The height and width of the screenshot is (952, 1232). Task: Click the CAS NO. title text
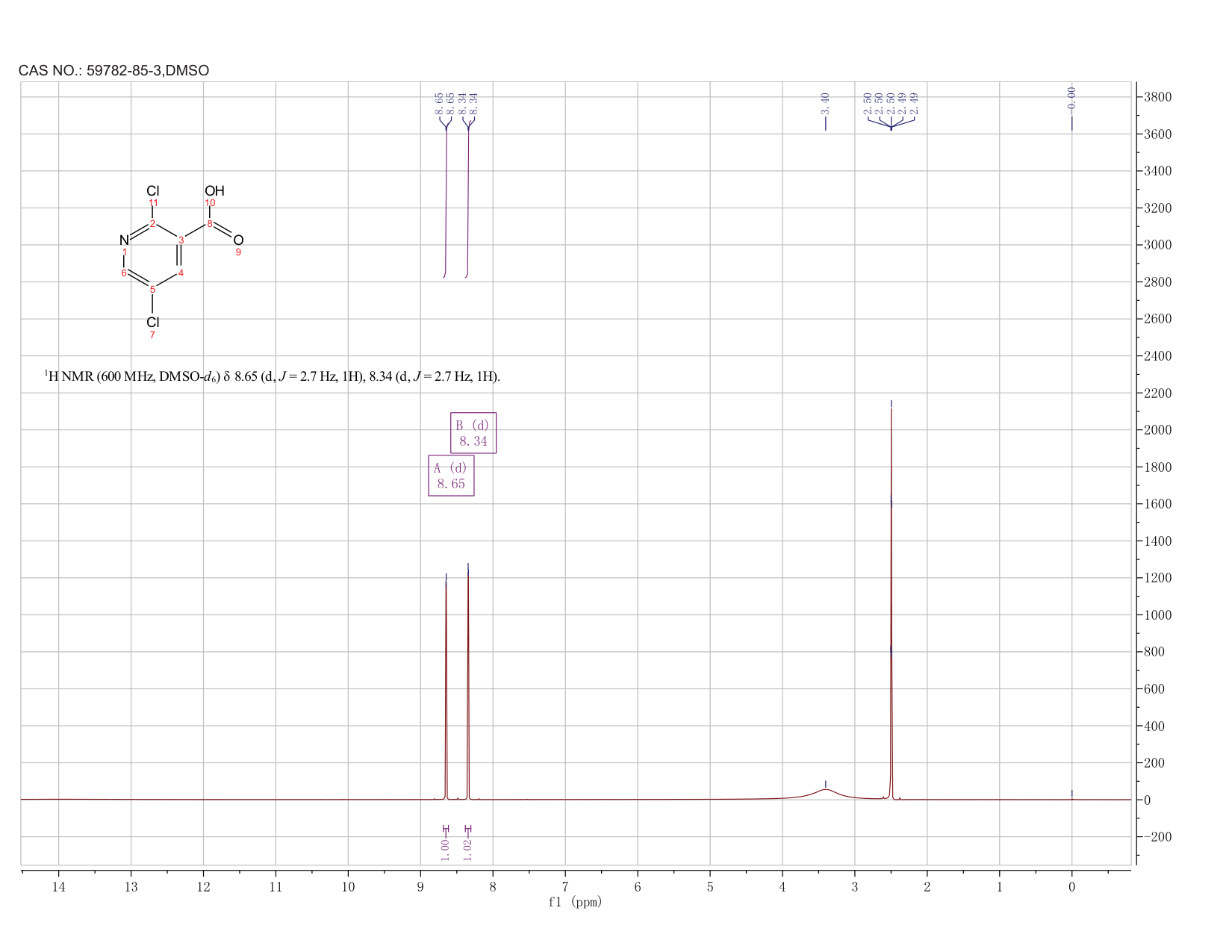pos(113,70)
